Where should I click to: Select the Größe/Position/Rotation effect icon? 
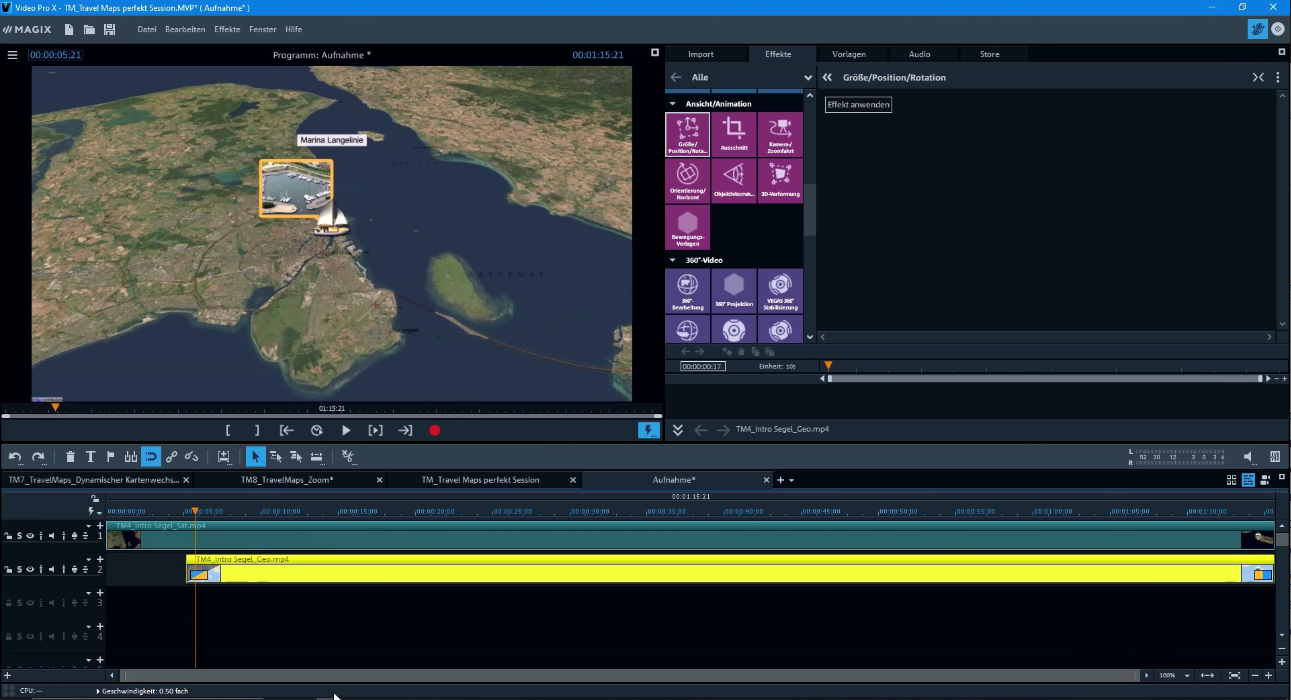pos(687,133)
